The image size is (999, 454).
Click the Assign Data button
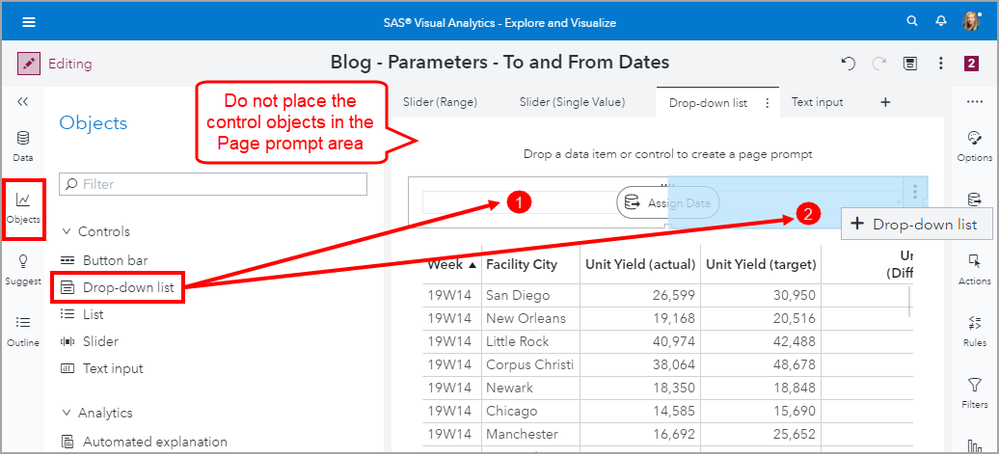point(668,203)
